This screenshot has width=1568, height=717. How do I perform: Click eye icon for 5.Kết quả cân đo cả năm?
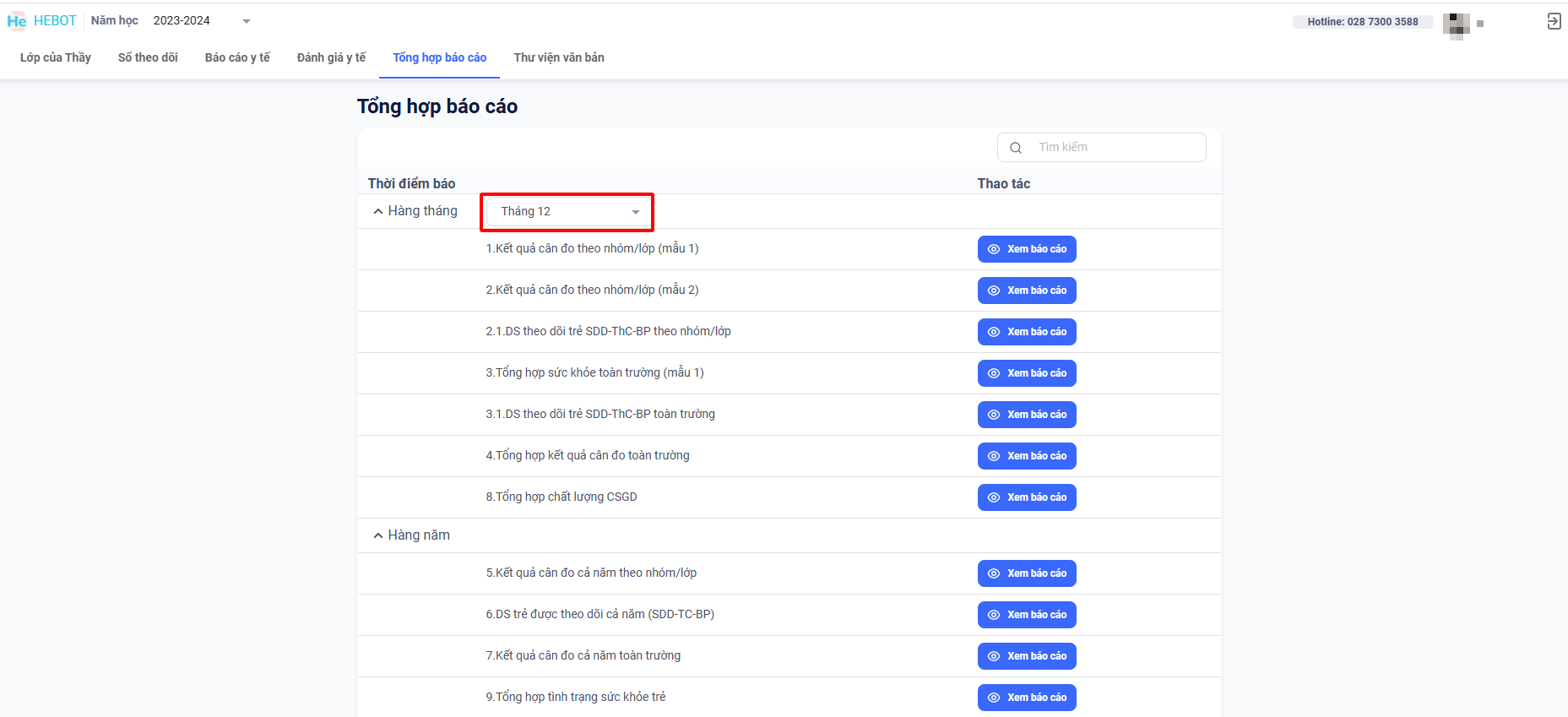[994, 573]
